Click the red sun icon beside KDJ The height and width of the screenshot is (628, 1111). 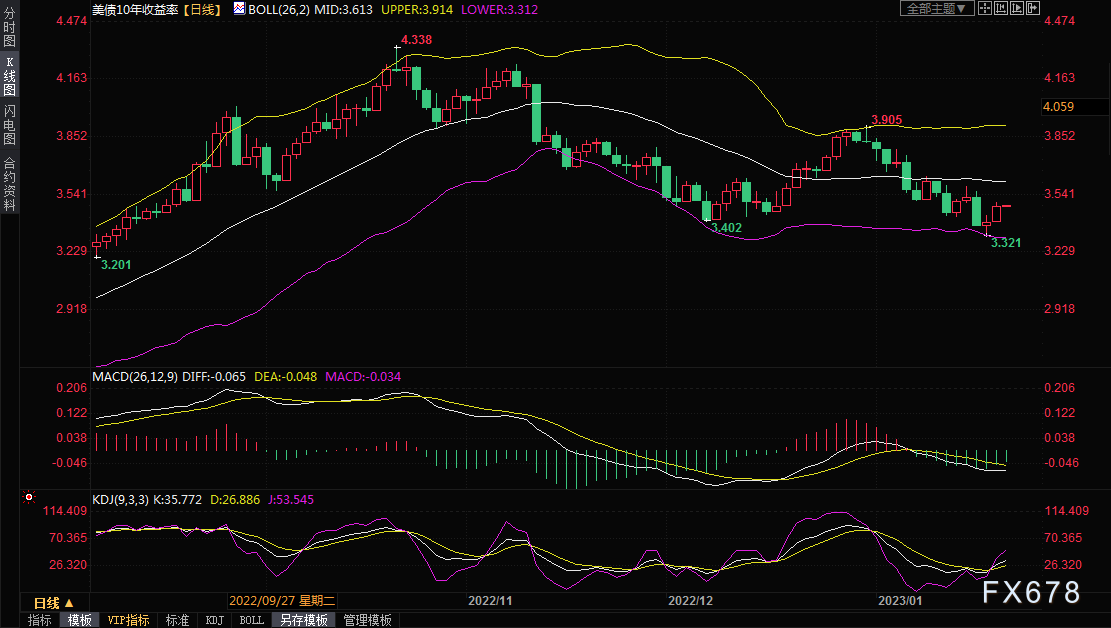[29, 497]
